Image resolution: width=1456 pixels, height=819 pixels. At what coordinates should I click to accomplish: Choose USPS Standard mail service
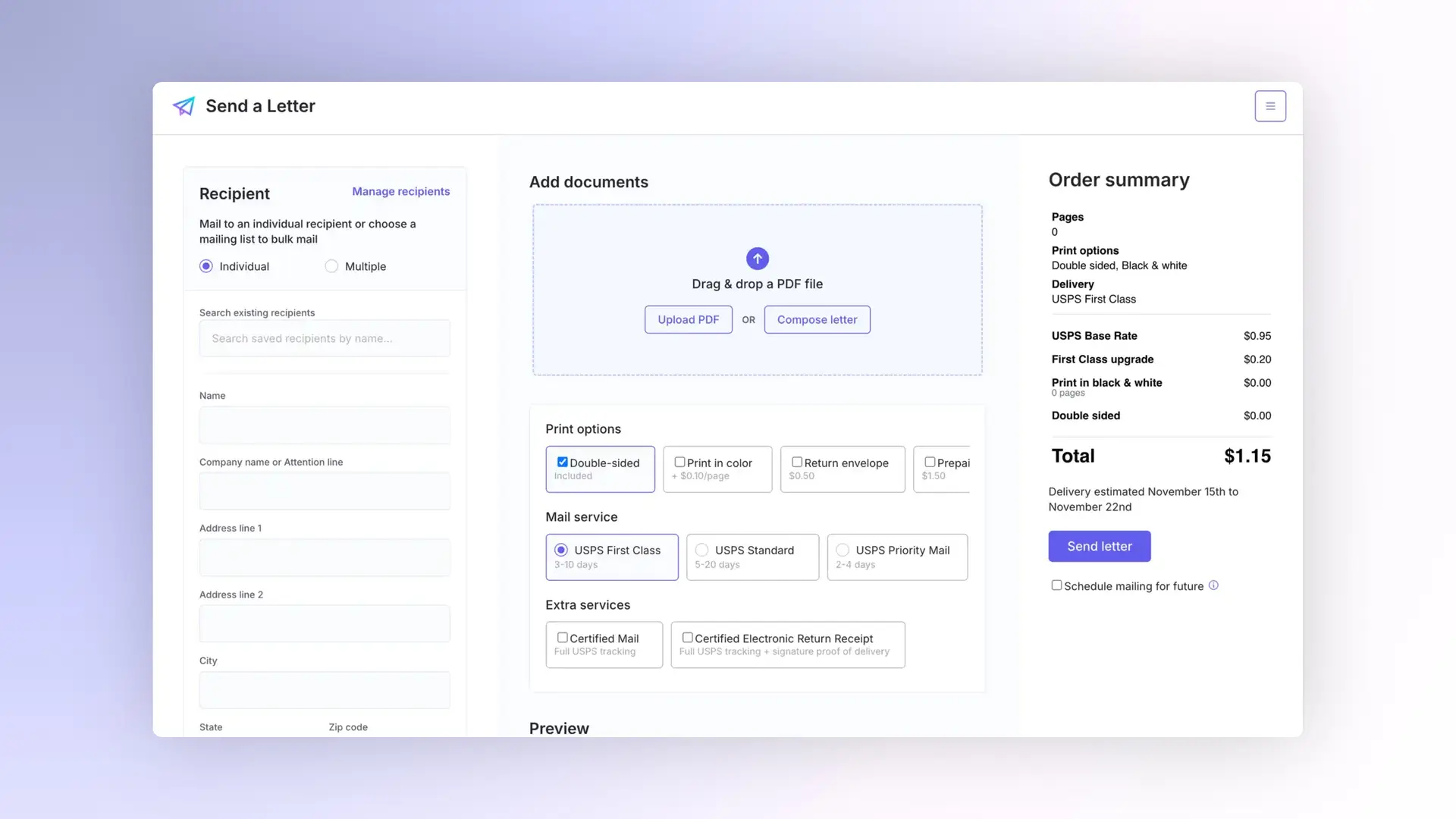(701, 550)
